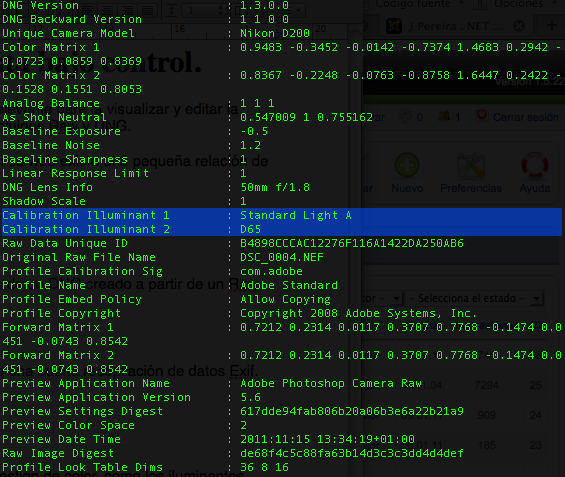Click the raw image digest 'de68f4c5...'
The height and width of the screenshot is (477, 565).
click(352, 453)
